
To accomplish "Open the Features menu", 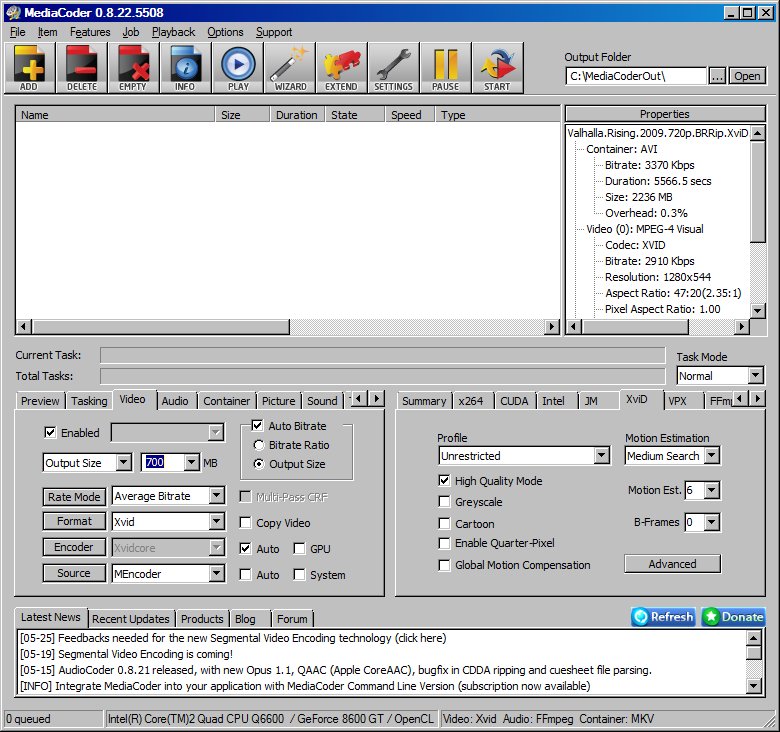I will [90, 32].
